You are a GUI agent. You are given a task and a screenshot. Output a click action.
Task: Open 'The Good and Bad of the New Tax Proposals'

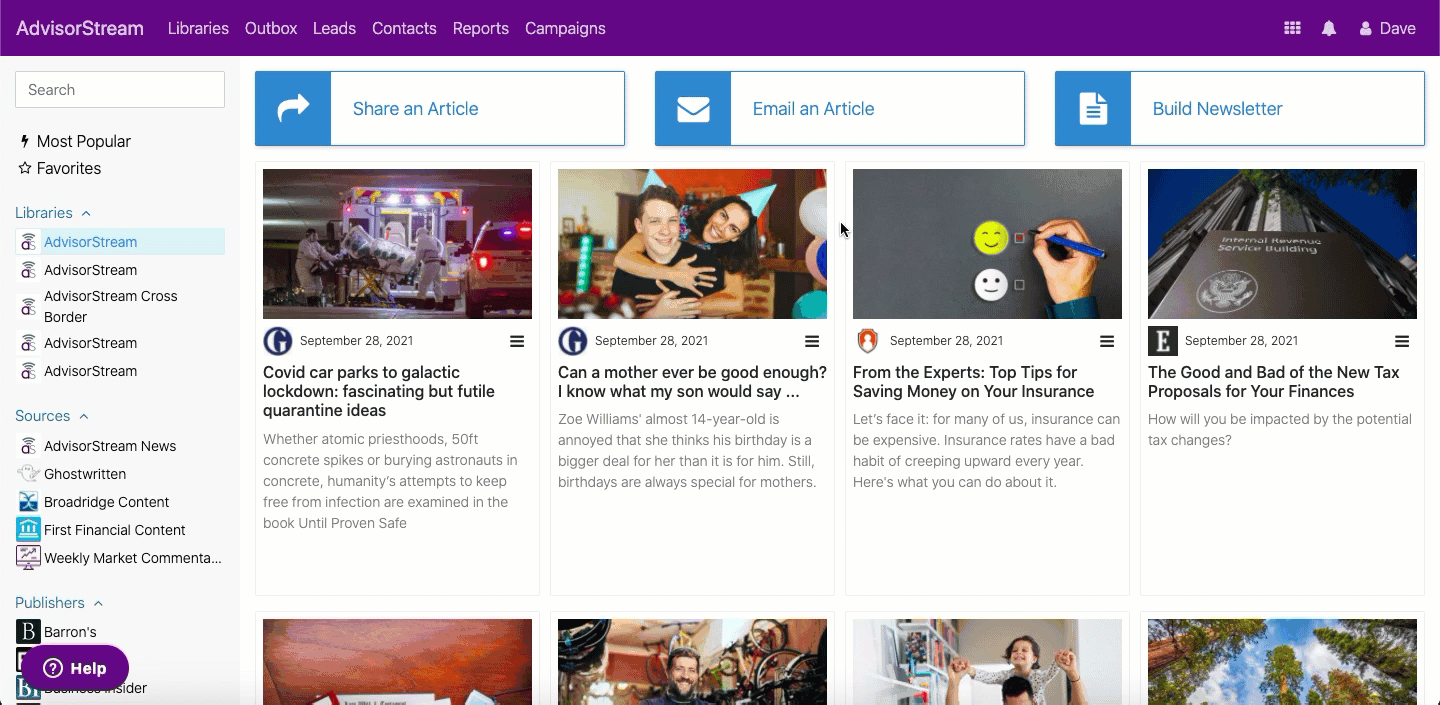(x=1274, y=382)
